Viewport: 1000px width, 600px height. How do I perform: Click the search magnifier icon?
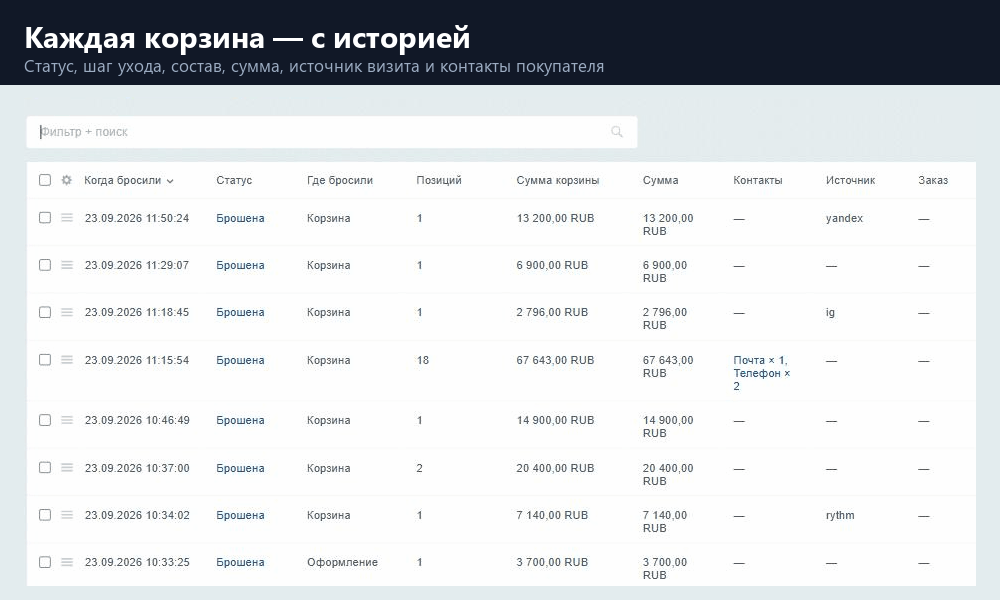point(617,131)
